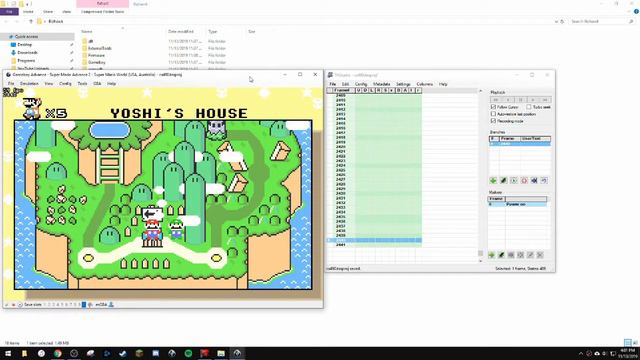Click frame-advance button in TAStudio Playback

pyautogui.click(x=533, y=100)
